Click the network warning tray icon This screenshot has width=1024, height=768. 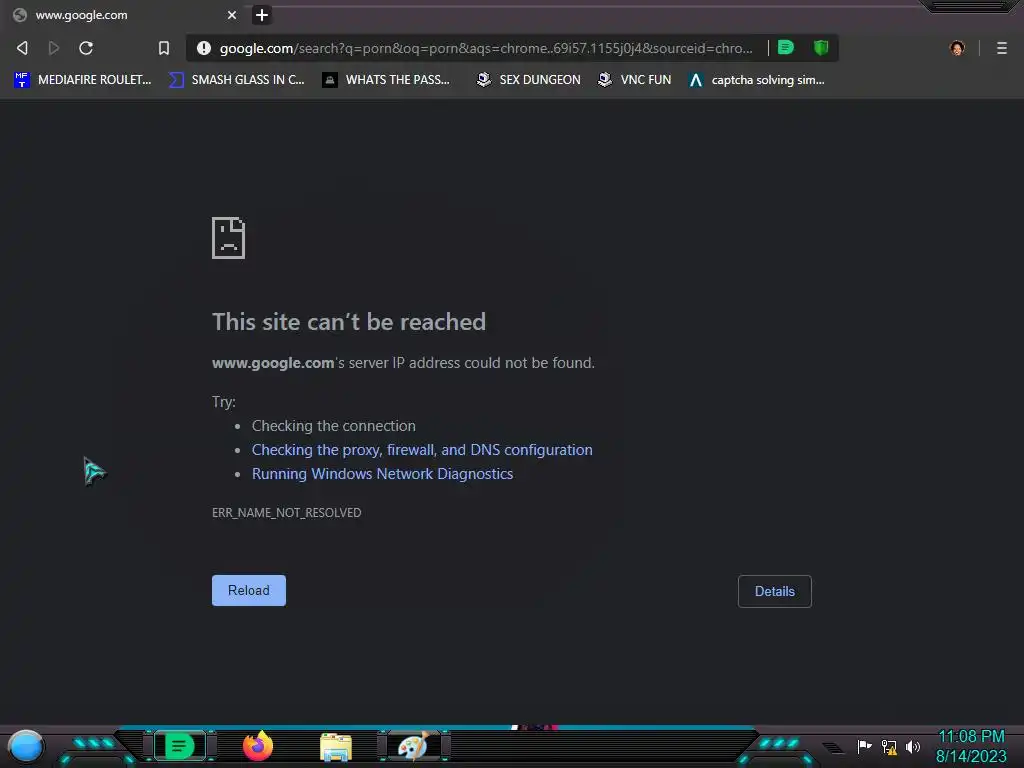889,746
